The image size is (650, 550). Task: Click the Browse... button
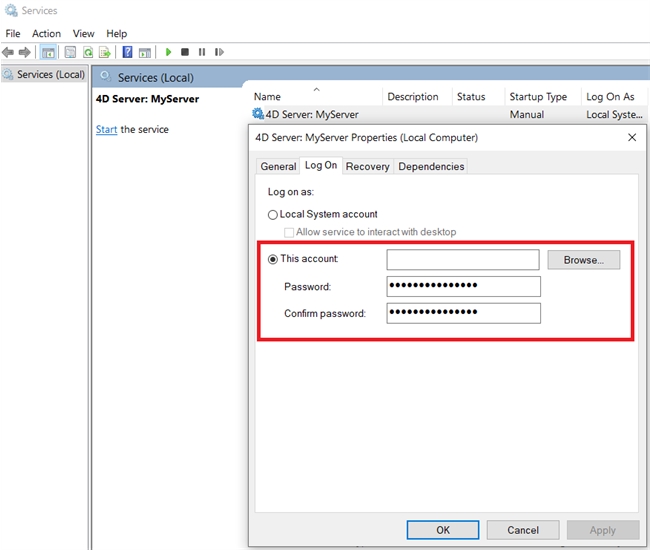583,260
